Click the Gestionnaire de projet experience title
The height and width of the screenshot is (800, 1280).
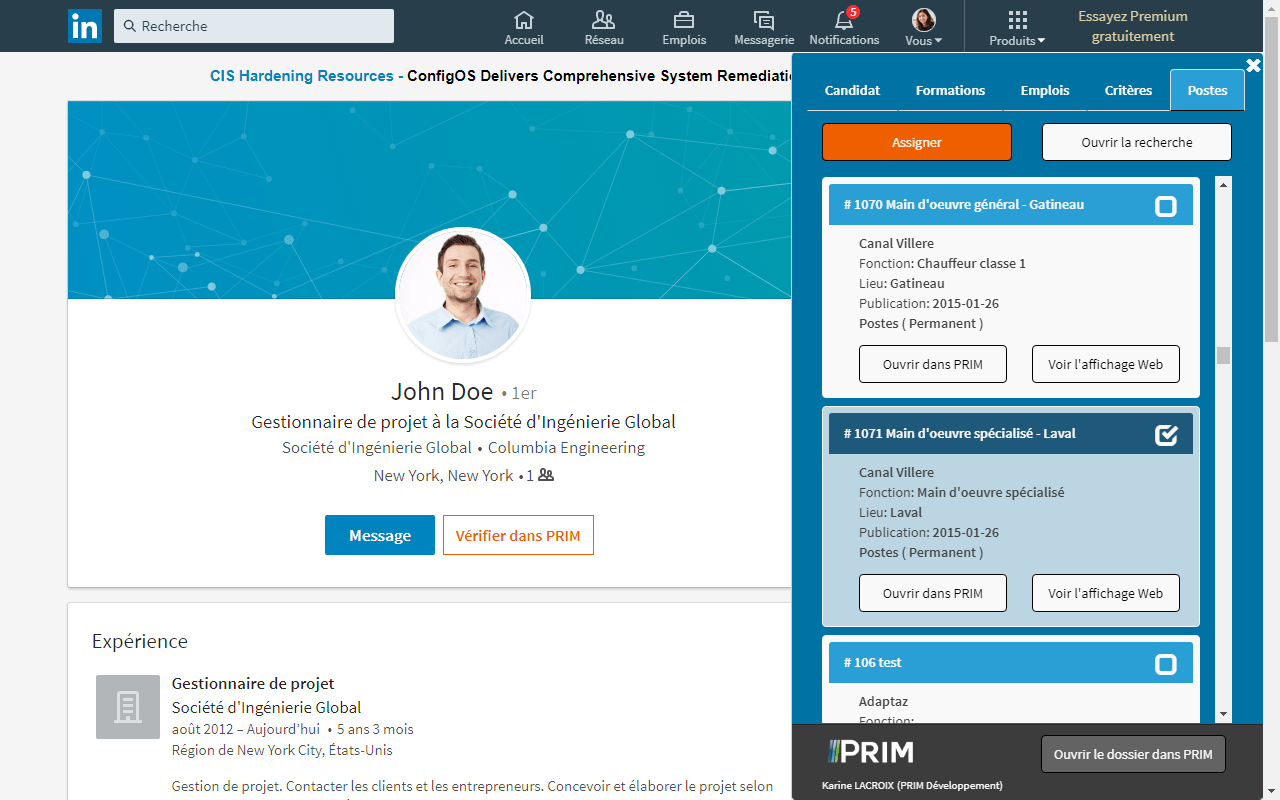tap(253, 683)
